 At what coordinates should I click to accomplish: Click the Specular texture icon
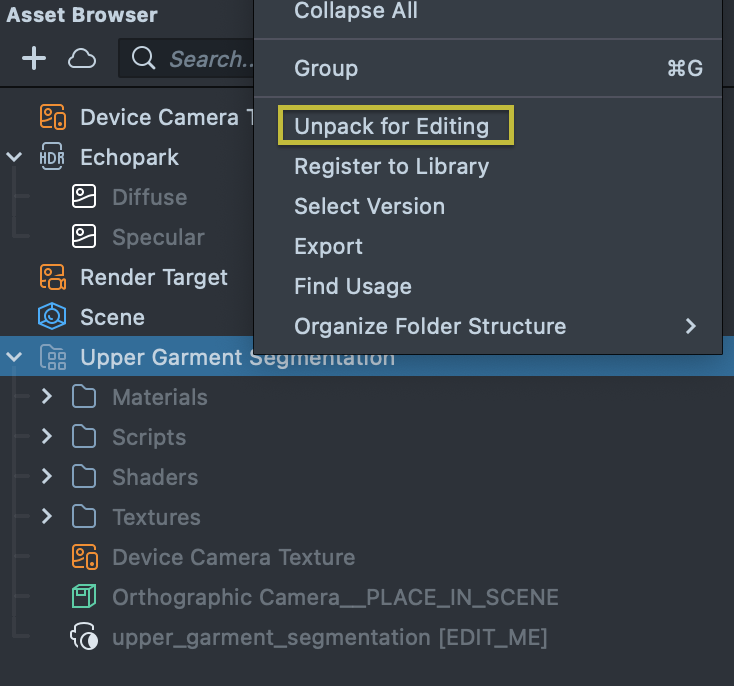[x=84, y=237]
